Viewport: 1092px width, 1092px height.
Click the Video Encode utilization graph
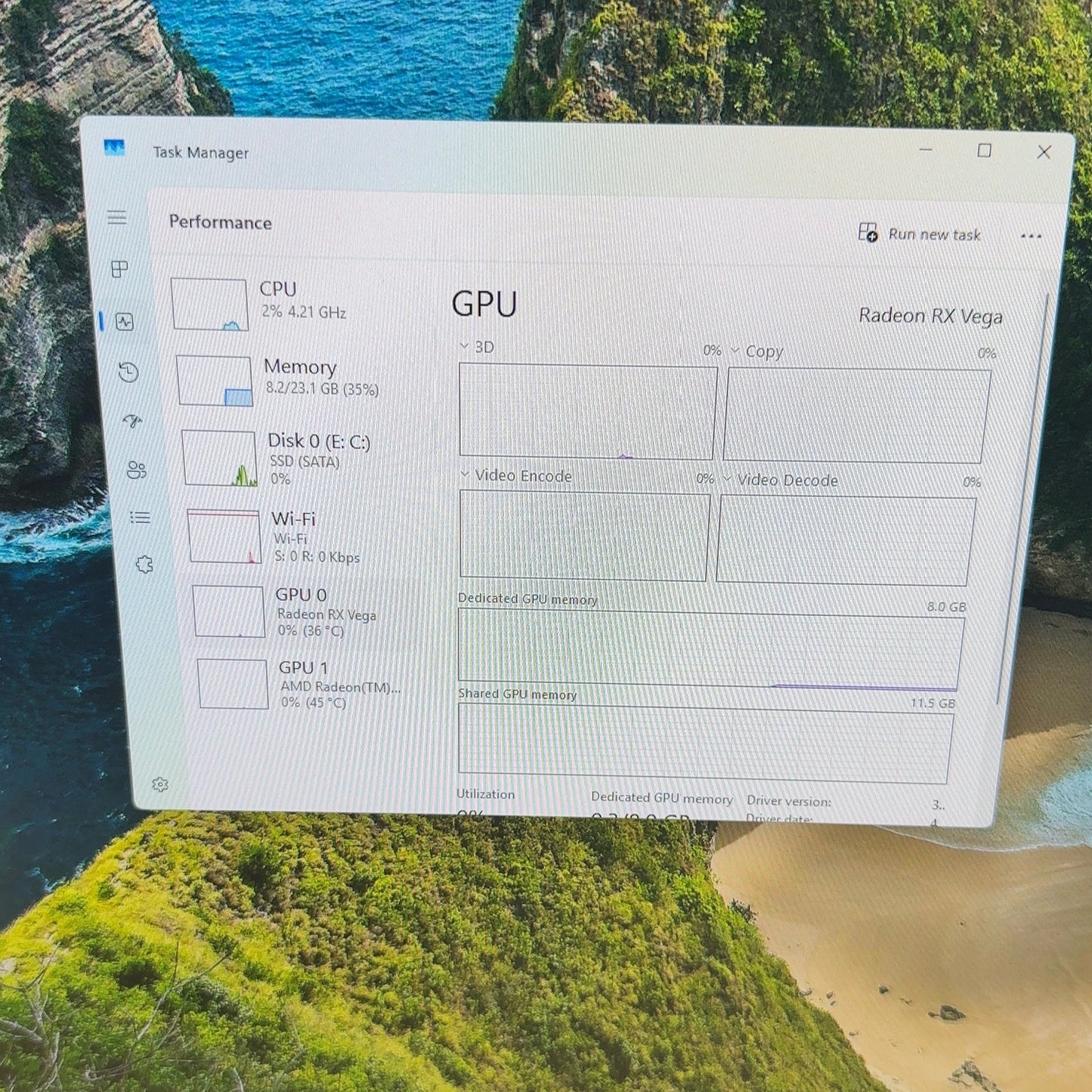[x=584, y=536]
